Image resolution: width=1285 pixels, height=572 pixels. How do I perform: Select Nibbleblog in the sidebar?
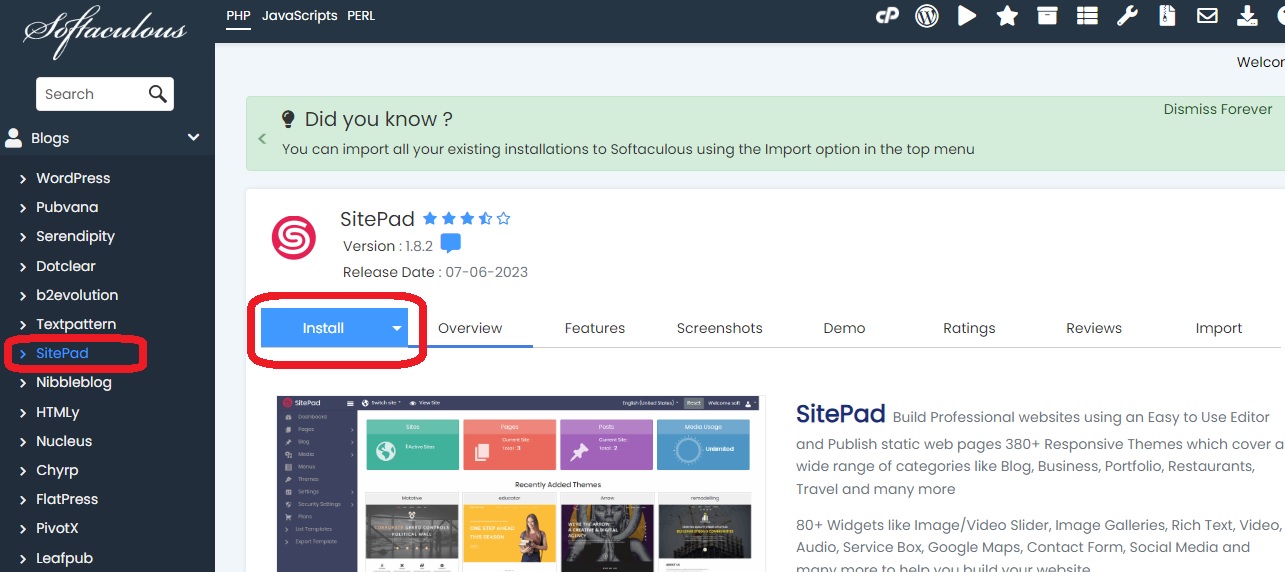tap(74, 382)
